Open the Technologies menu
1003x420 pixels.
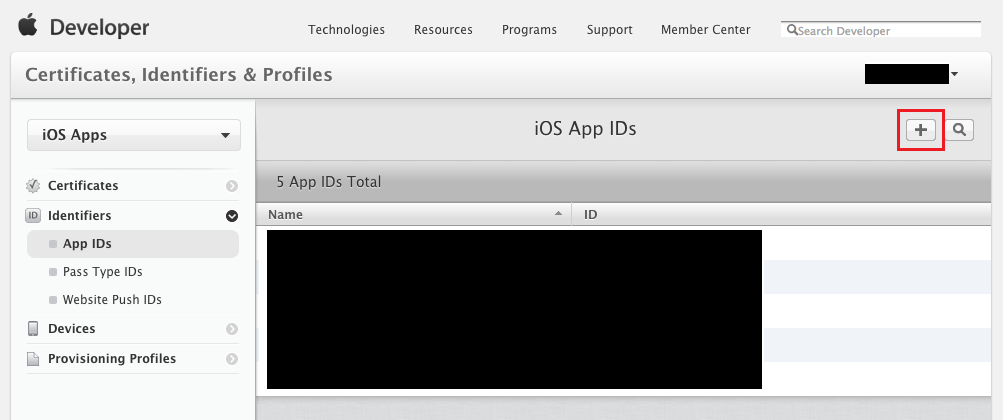tap(346, 30)
